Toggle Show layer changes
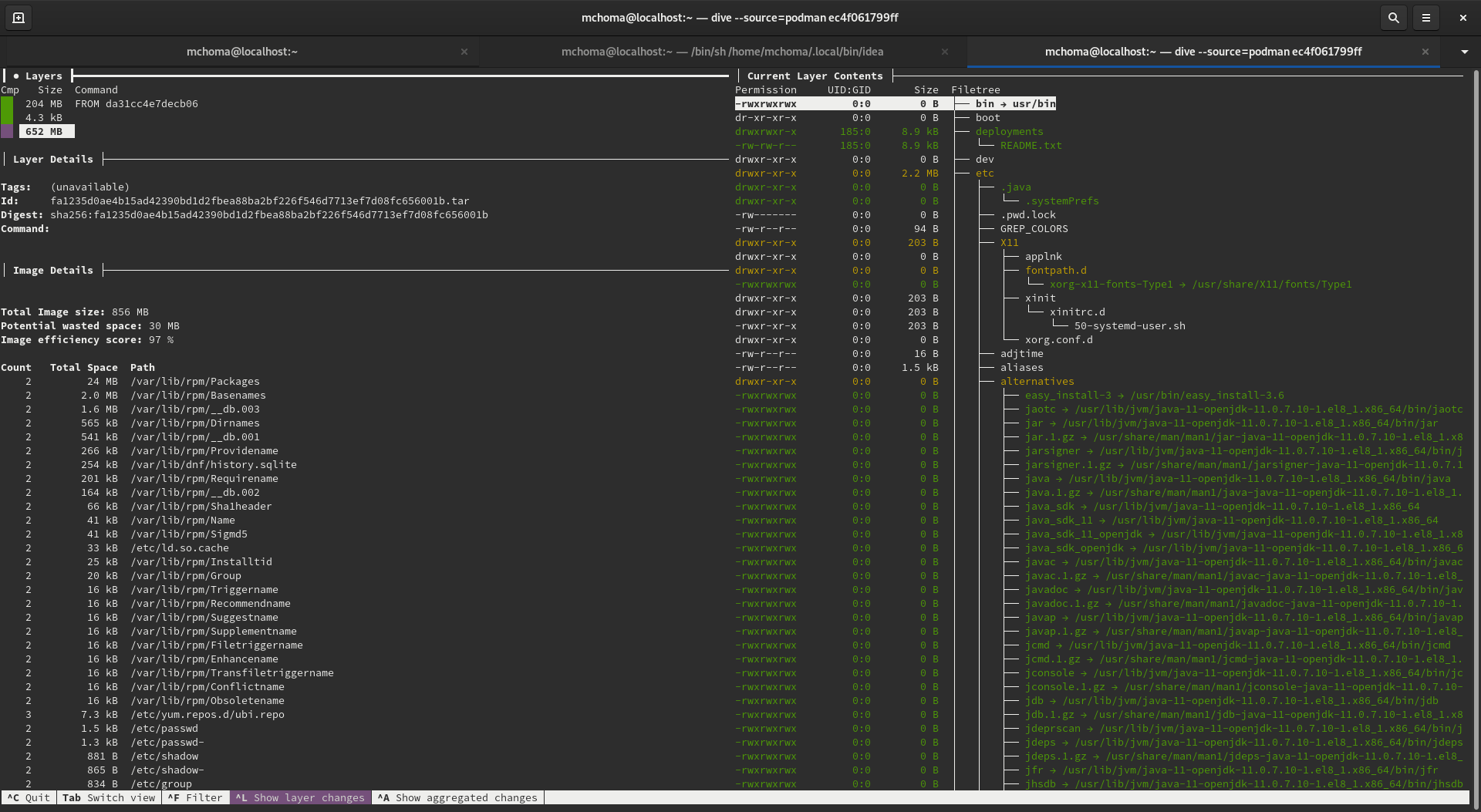 point(300,797)
